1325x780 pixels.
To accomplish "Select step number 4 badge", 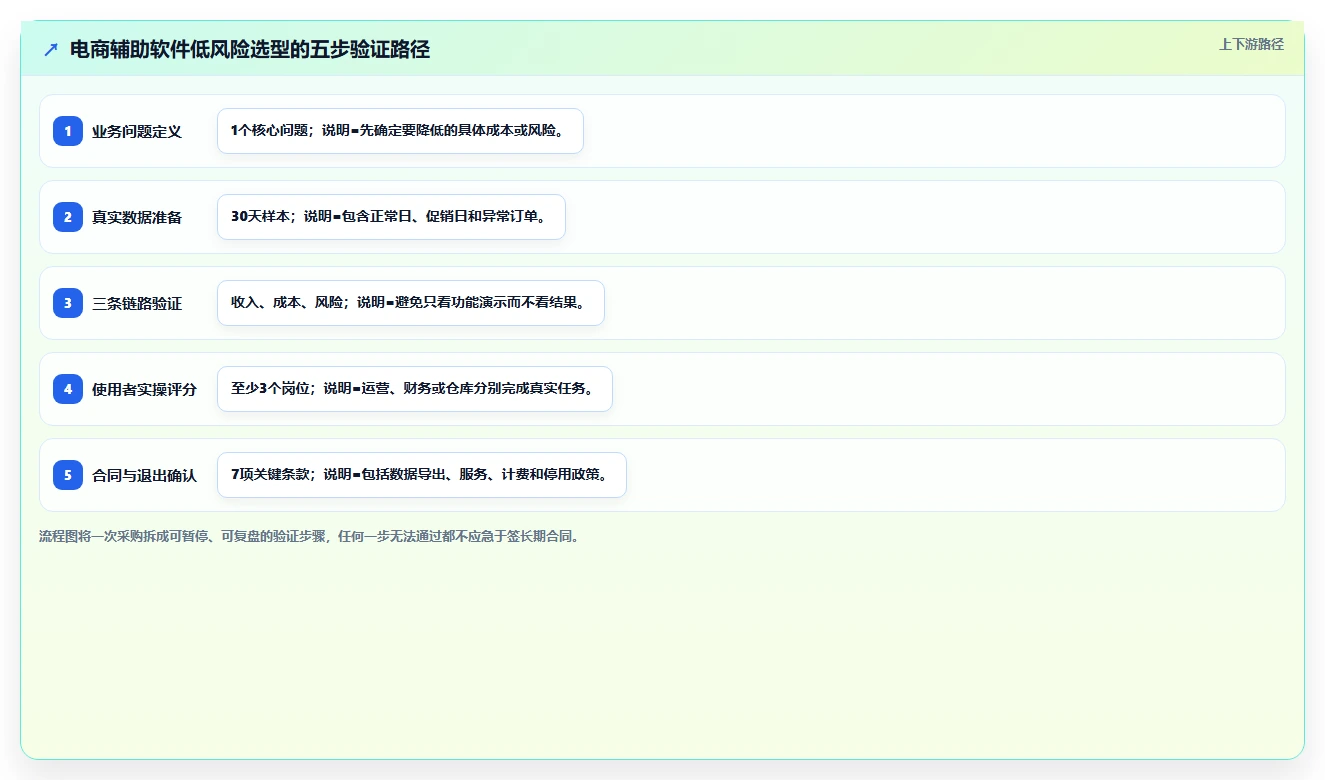I will (68, 389).
